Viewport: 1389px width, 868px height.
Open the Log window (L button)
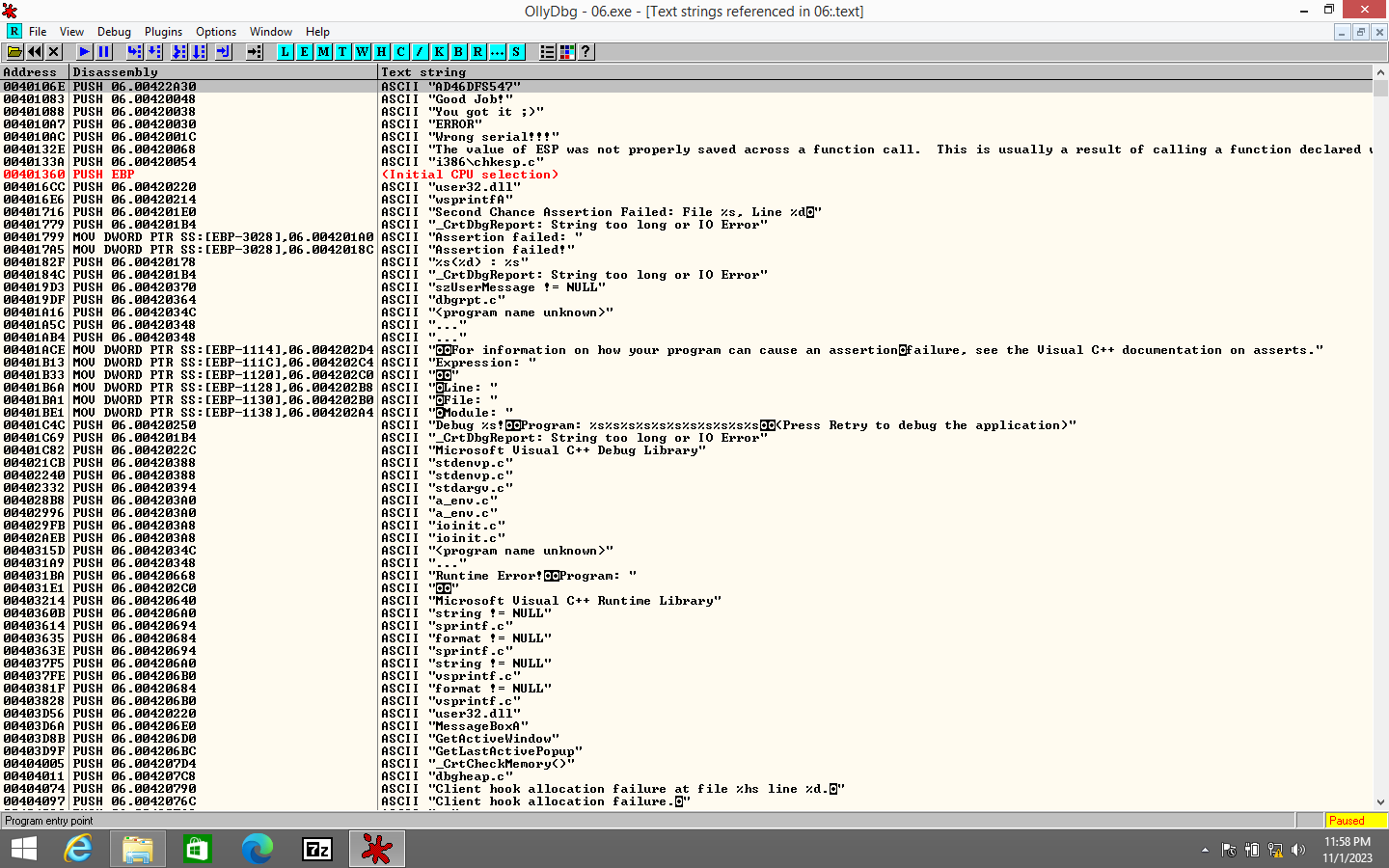pyautogui.click(x=286, y=52)
